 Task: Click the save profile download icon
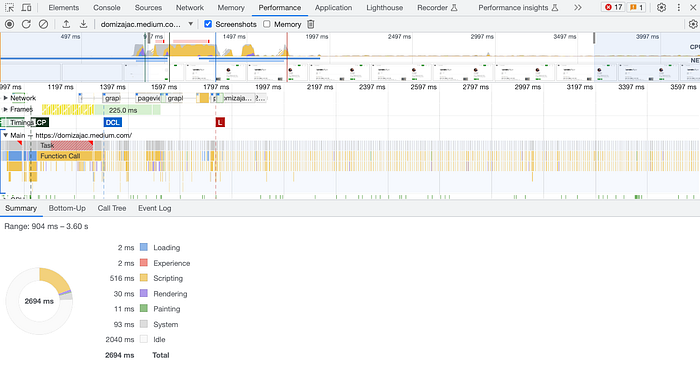[83, 24]
